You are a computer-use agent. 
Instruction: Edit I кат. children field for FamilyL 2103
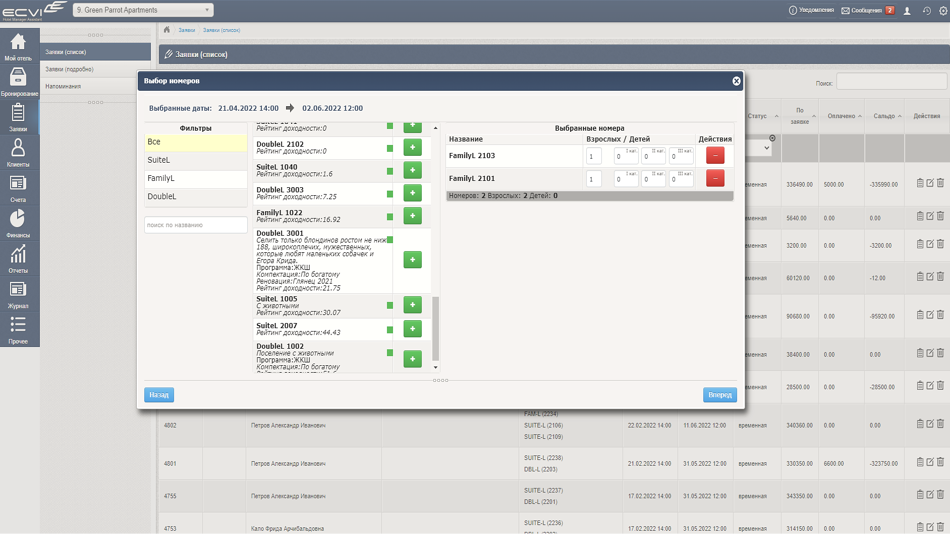(x=626, y=156)
